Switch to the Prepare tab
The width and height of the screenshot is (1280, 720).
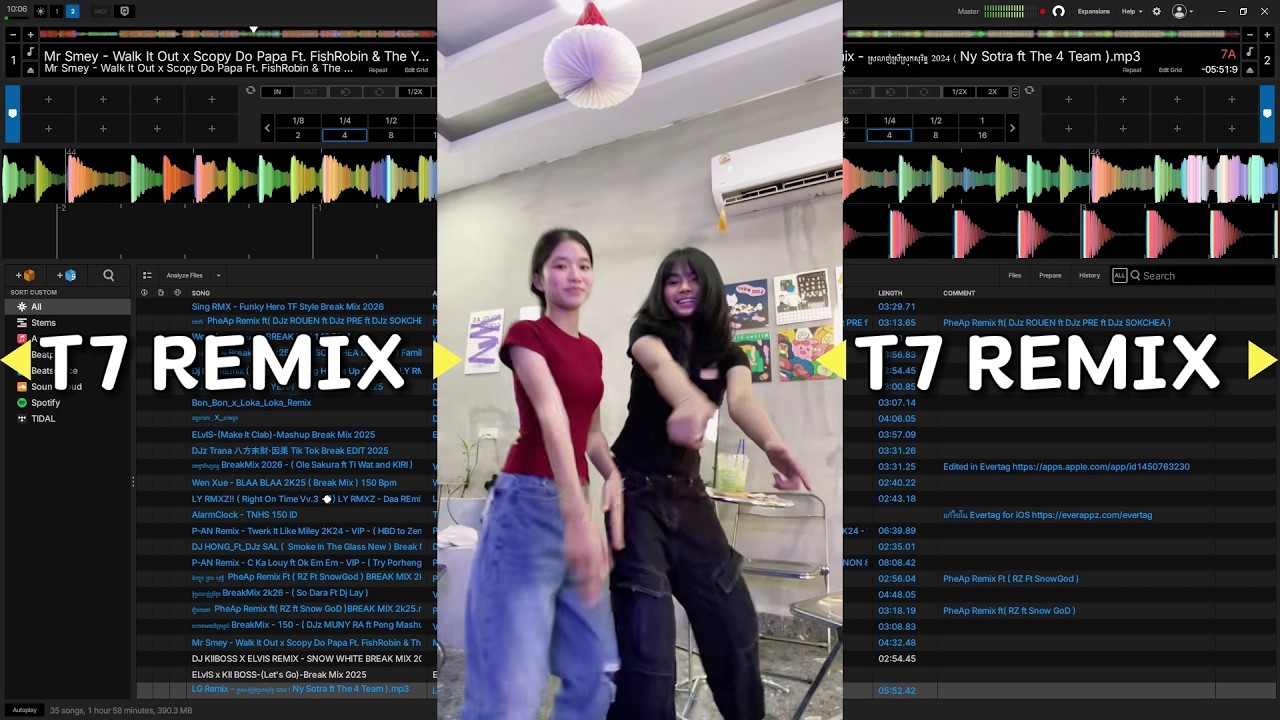click(x=1050, y=275)
